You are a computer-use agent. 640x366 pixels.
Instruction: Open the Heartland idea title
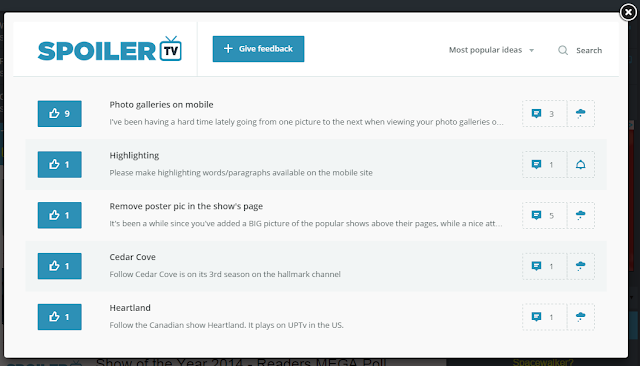coord(130,308)
